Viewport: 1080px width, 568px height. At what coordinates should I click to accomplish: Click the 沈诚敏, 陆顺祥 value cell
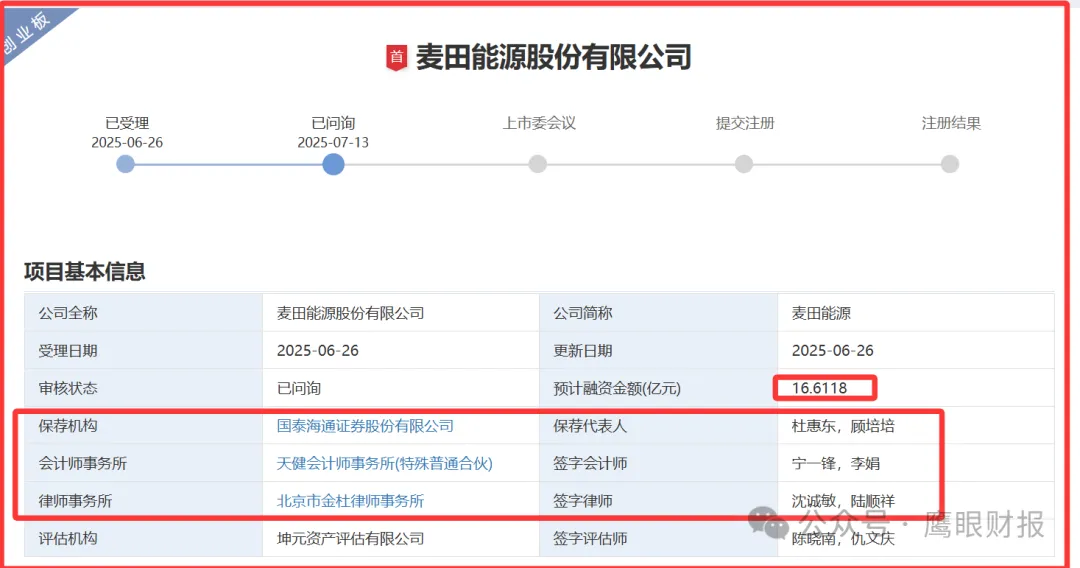point(916,501)
